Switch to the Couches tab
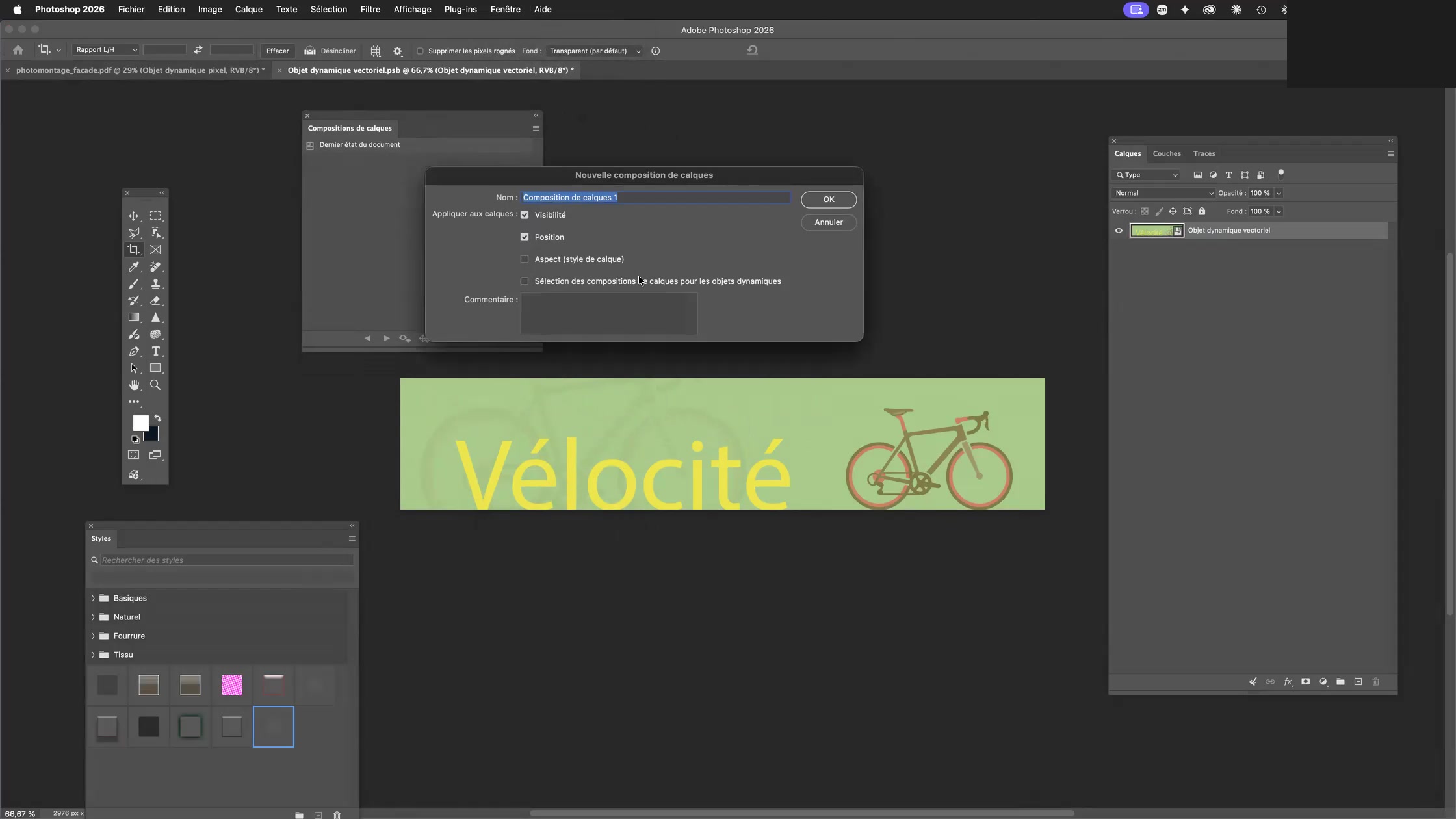The image size is (1456, 819). click(1167, 154)
